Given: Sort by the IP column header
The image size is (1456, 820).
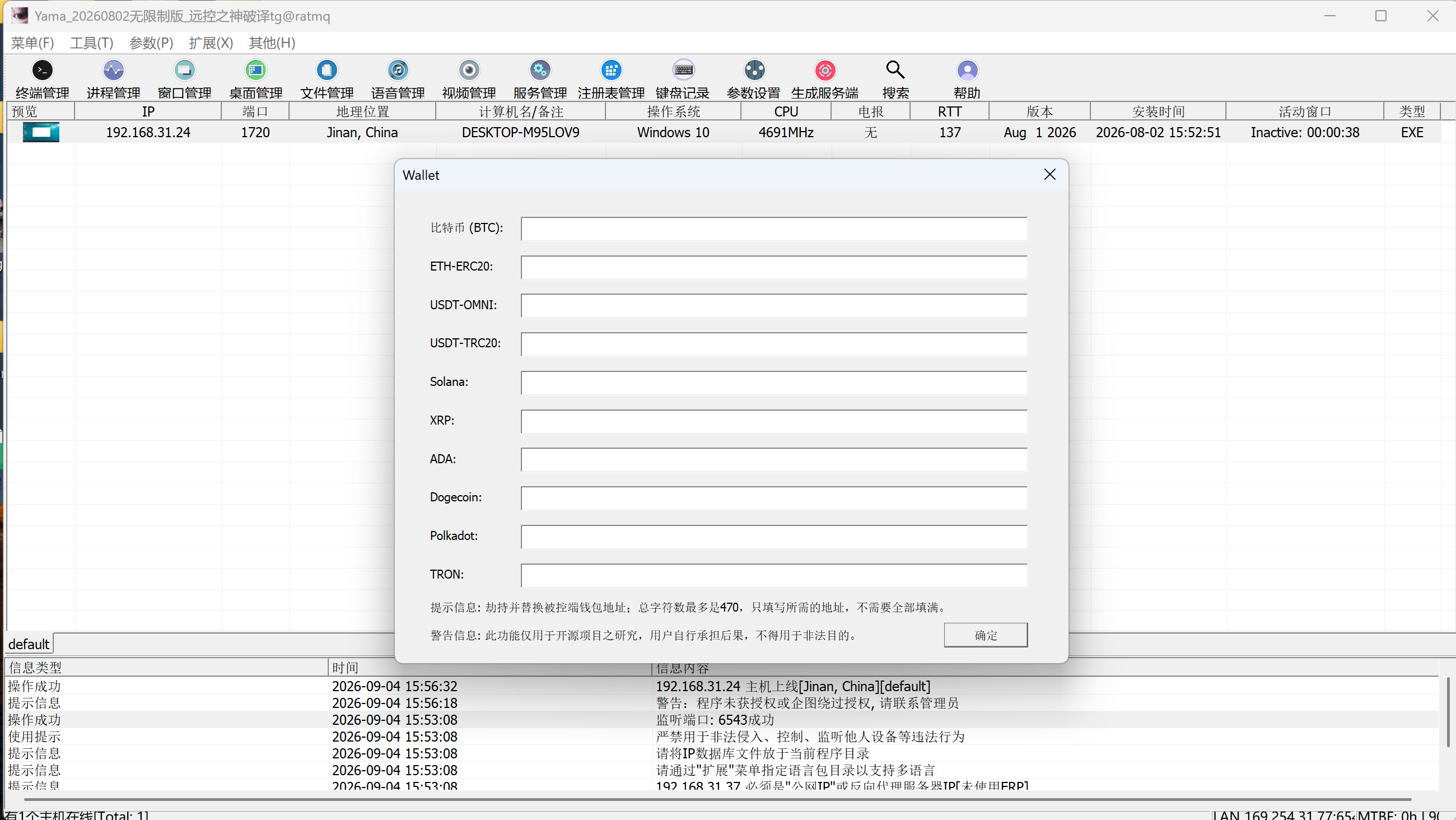Looking at the screenshot, I should 148,111.
